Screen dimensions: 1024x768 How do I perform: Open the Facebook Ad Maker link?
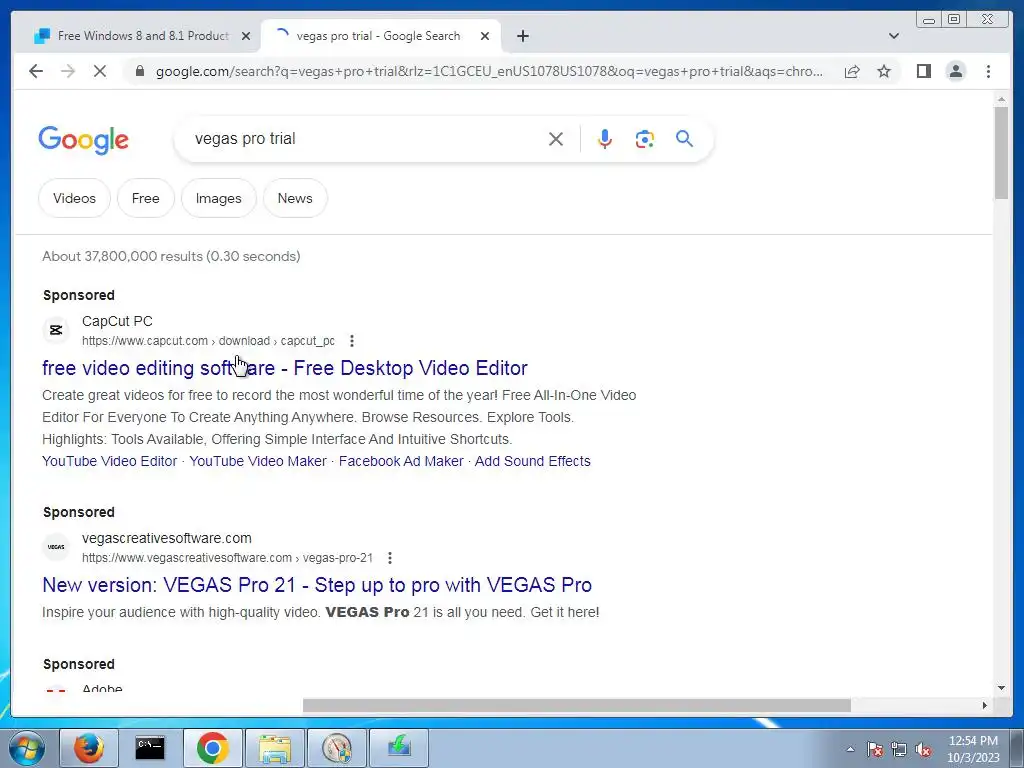[401, 461]
